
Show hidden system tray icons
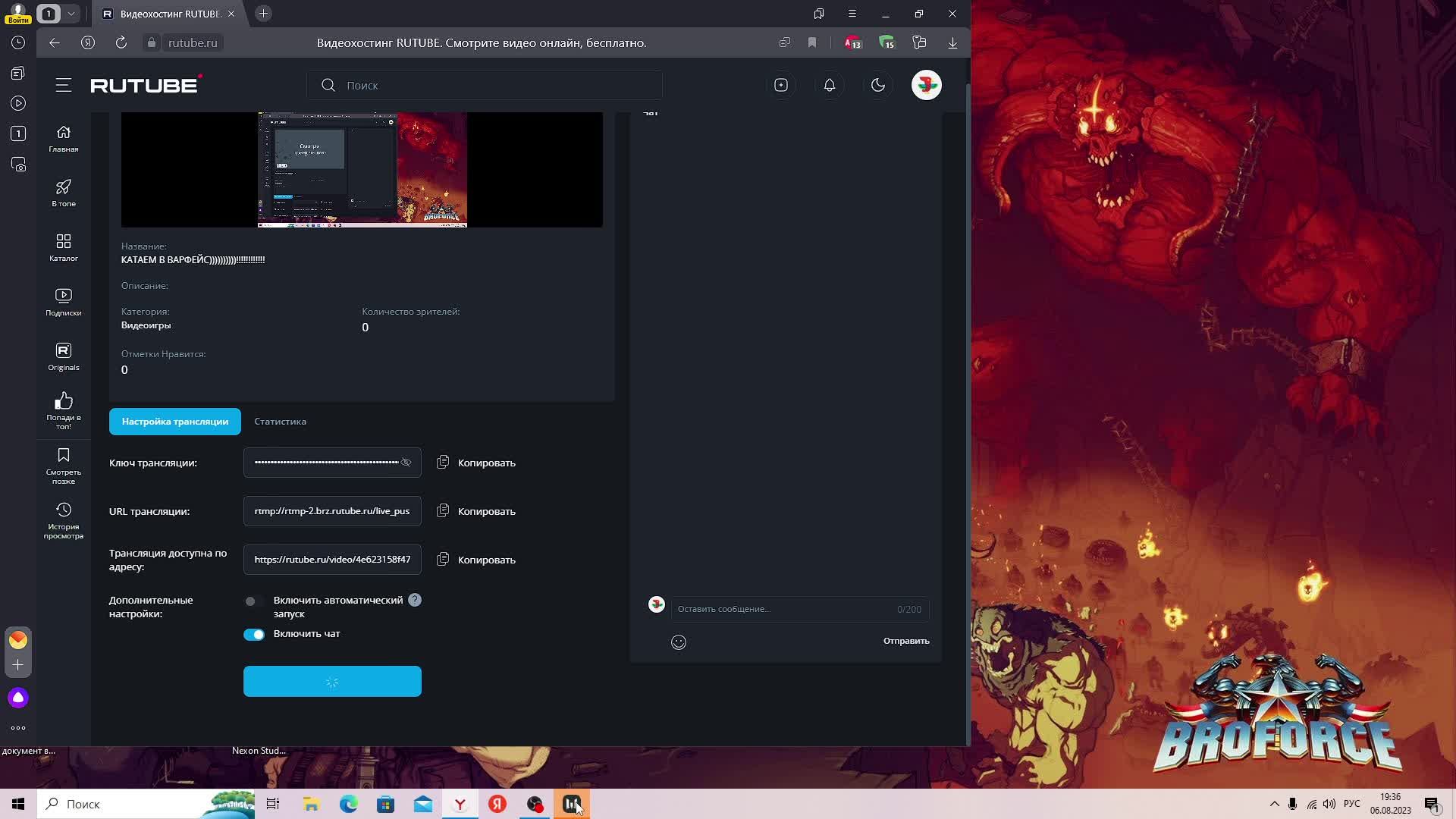[1275, 805]
